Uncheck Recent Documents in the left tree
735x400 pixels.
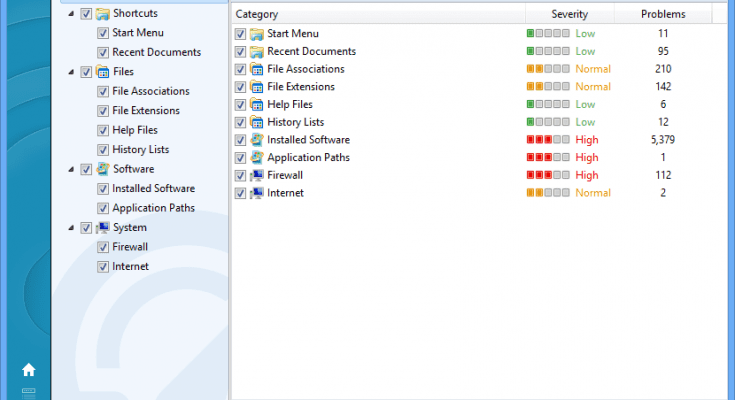pos(103,52)
